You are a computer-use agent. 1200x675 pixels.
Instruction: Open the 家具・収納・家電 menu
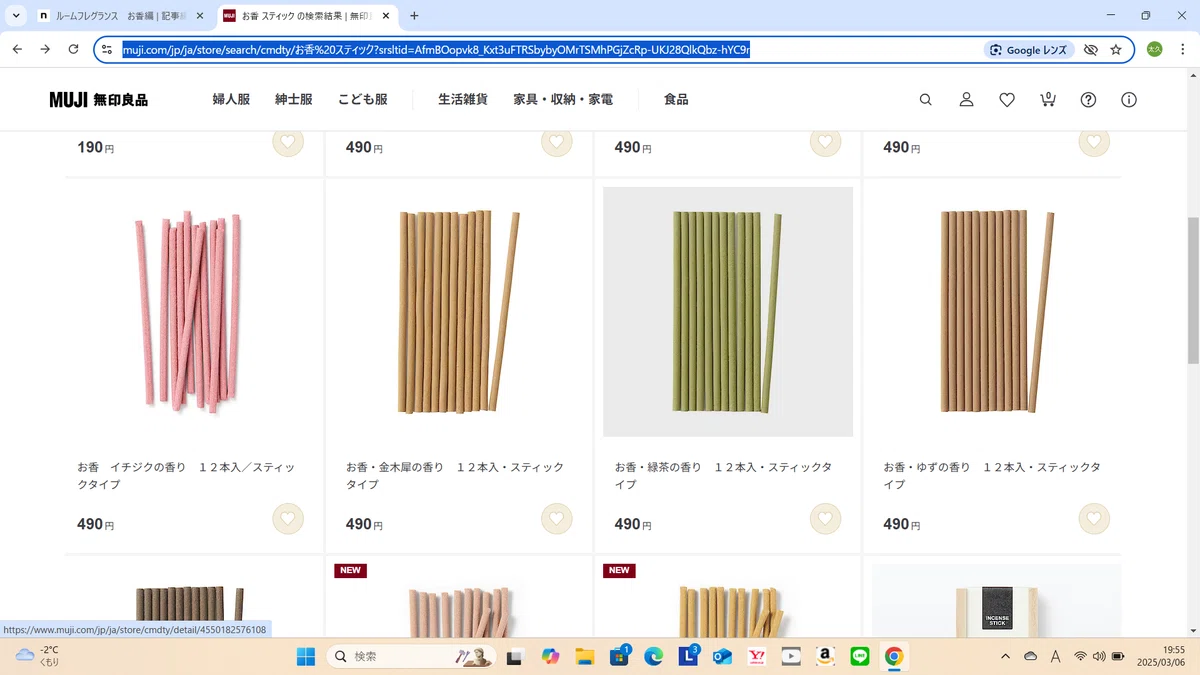pos(563,100)
